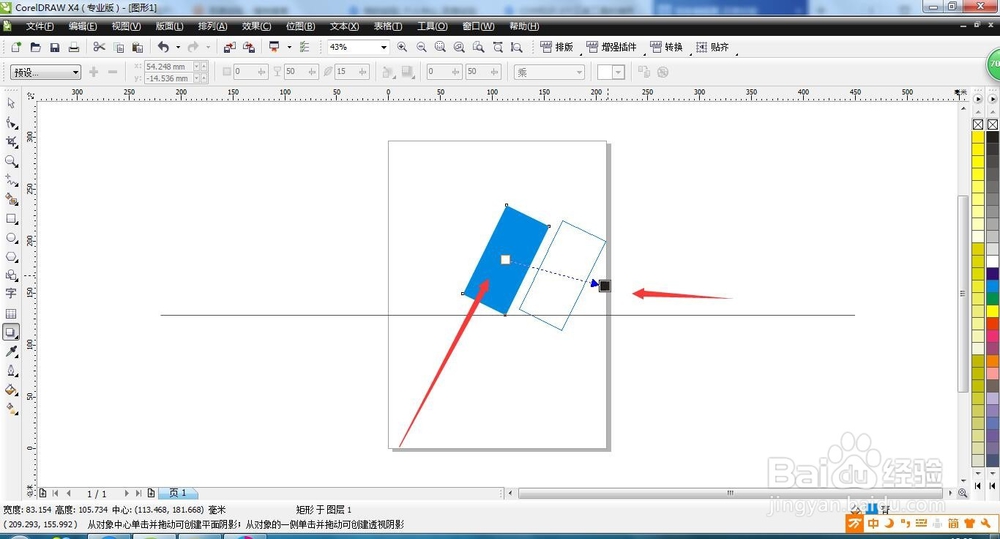Click the Print icon
The height and width of the screenshot is (539, 1000).
click(x=74, y=47)
